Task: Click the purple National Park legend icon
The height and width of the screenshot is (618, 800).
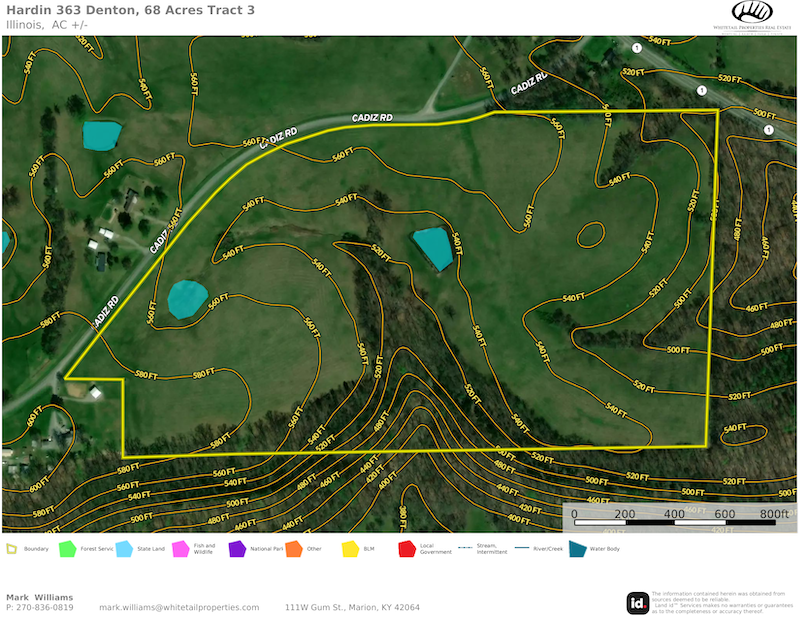Action: point(237,548)
